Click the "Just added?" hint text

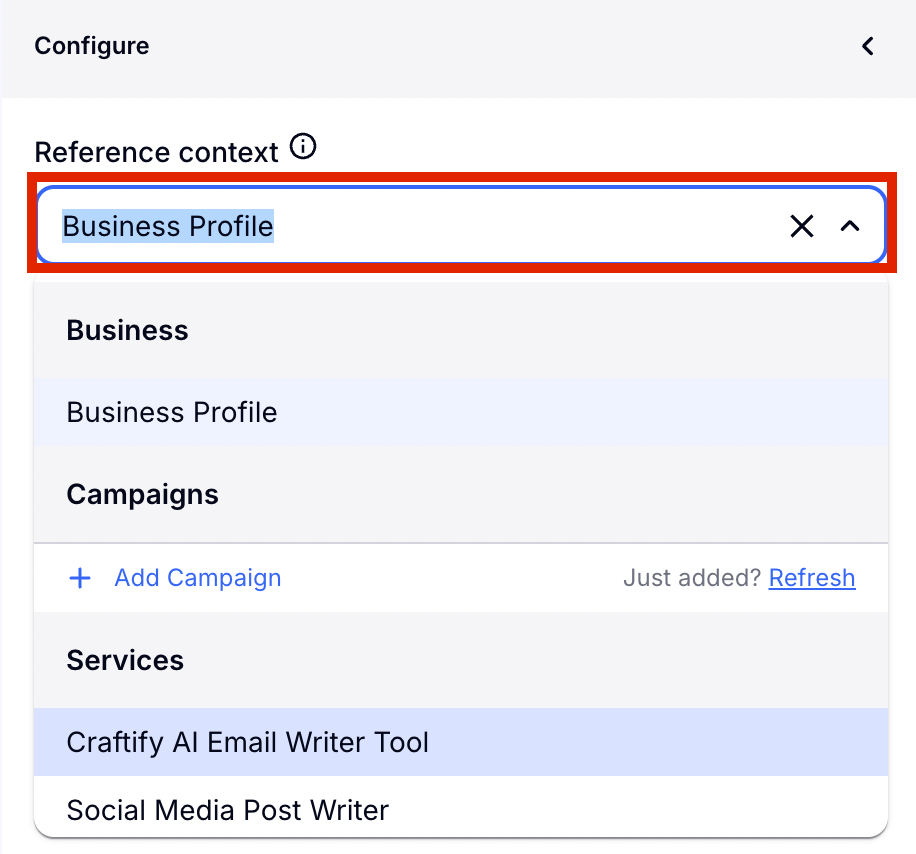pos(692,578)
